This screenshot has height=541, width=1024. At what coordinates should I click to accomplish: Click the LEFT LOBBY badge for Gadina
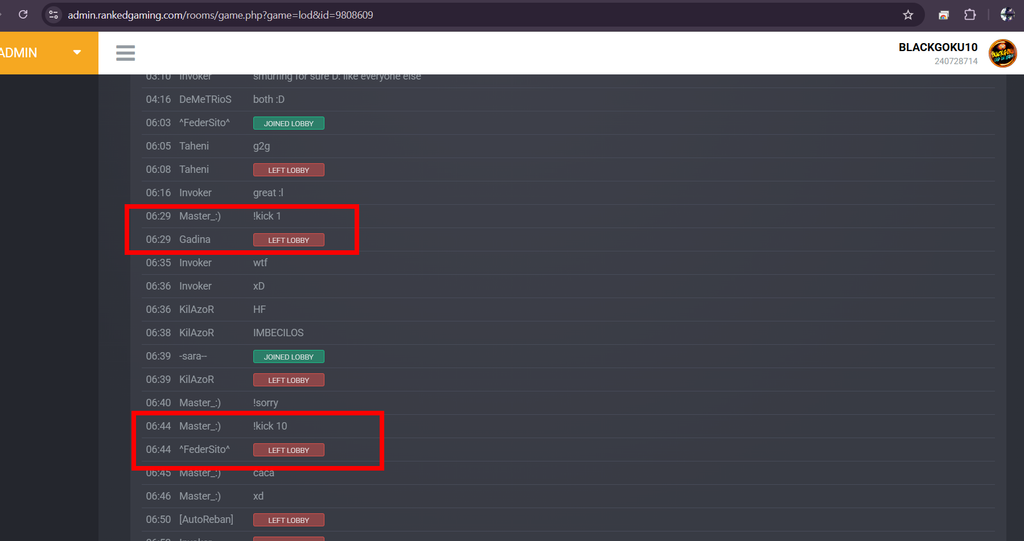tap(289, 240)
